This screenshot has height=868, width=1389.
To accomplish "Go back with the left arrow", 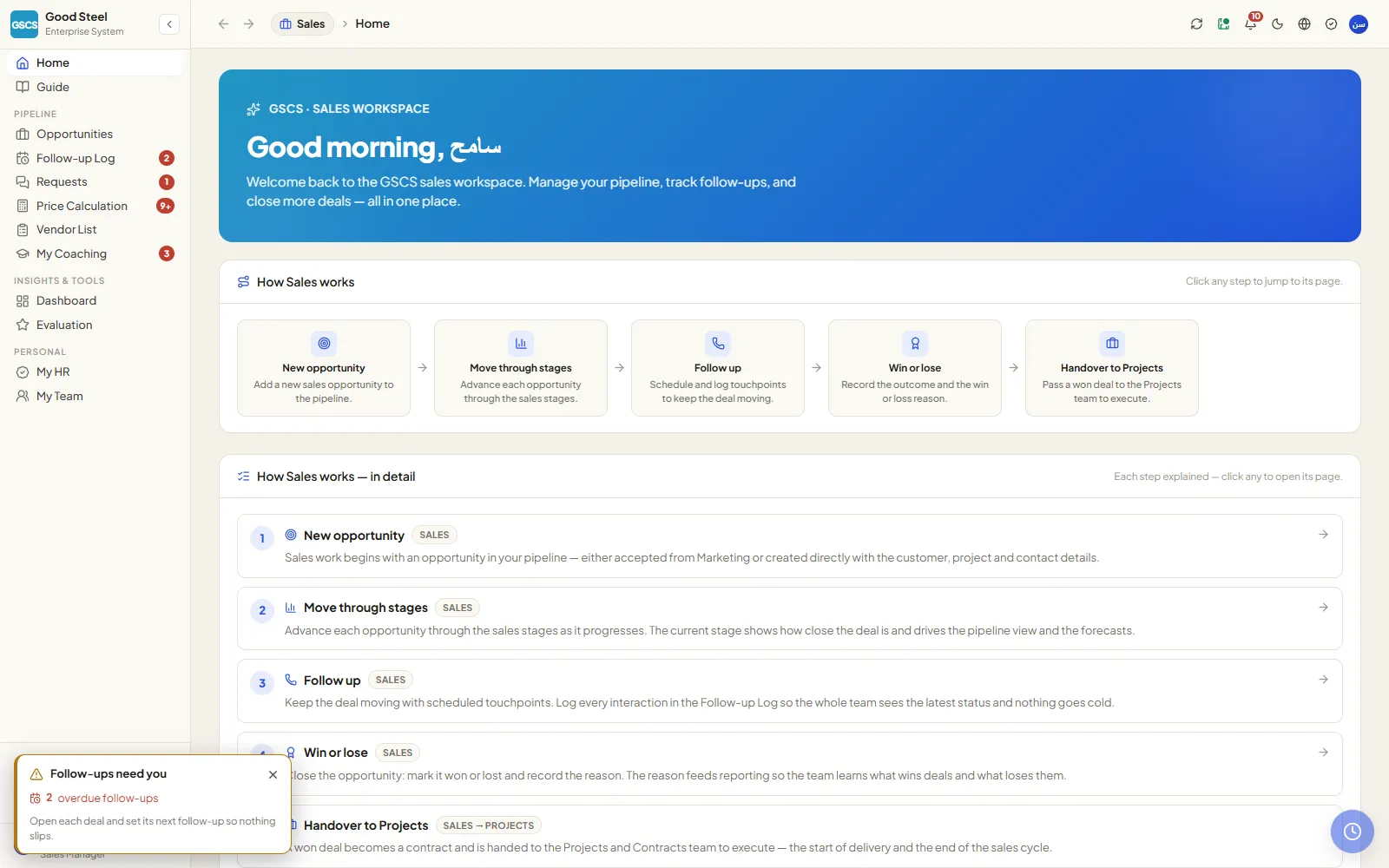I will pos(223,24).
